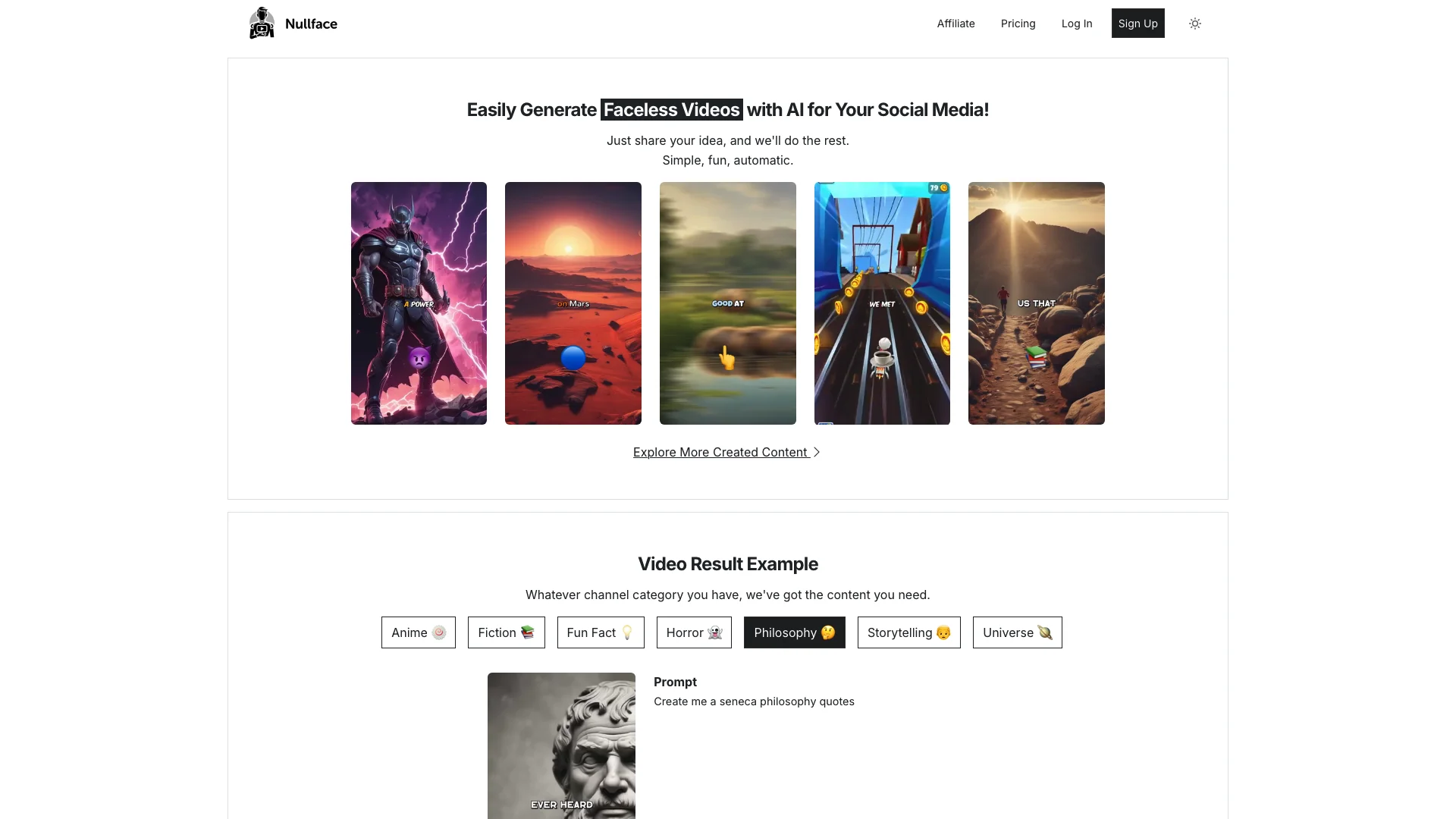1456x819 pixels.
Task: Click the blurred nature video thumbnail
Action: click(x=728, y=303)
